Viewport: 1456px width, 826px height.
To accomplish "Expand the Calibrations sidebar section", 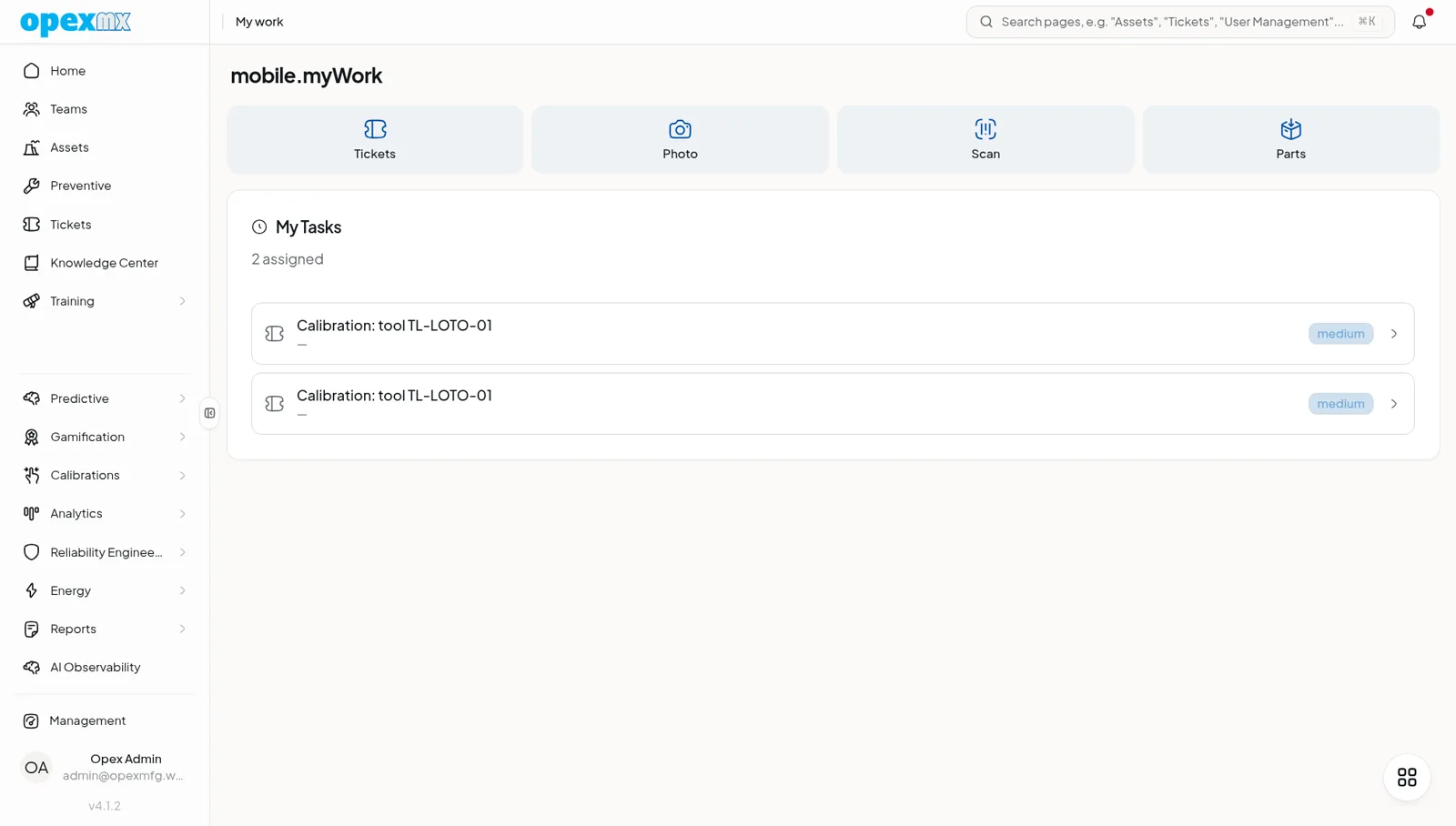I will 105,475.
